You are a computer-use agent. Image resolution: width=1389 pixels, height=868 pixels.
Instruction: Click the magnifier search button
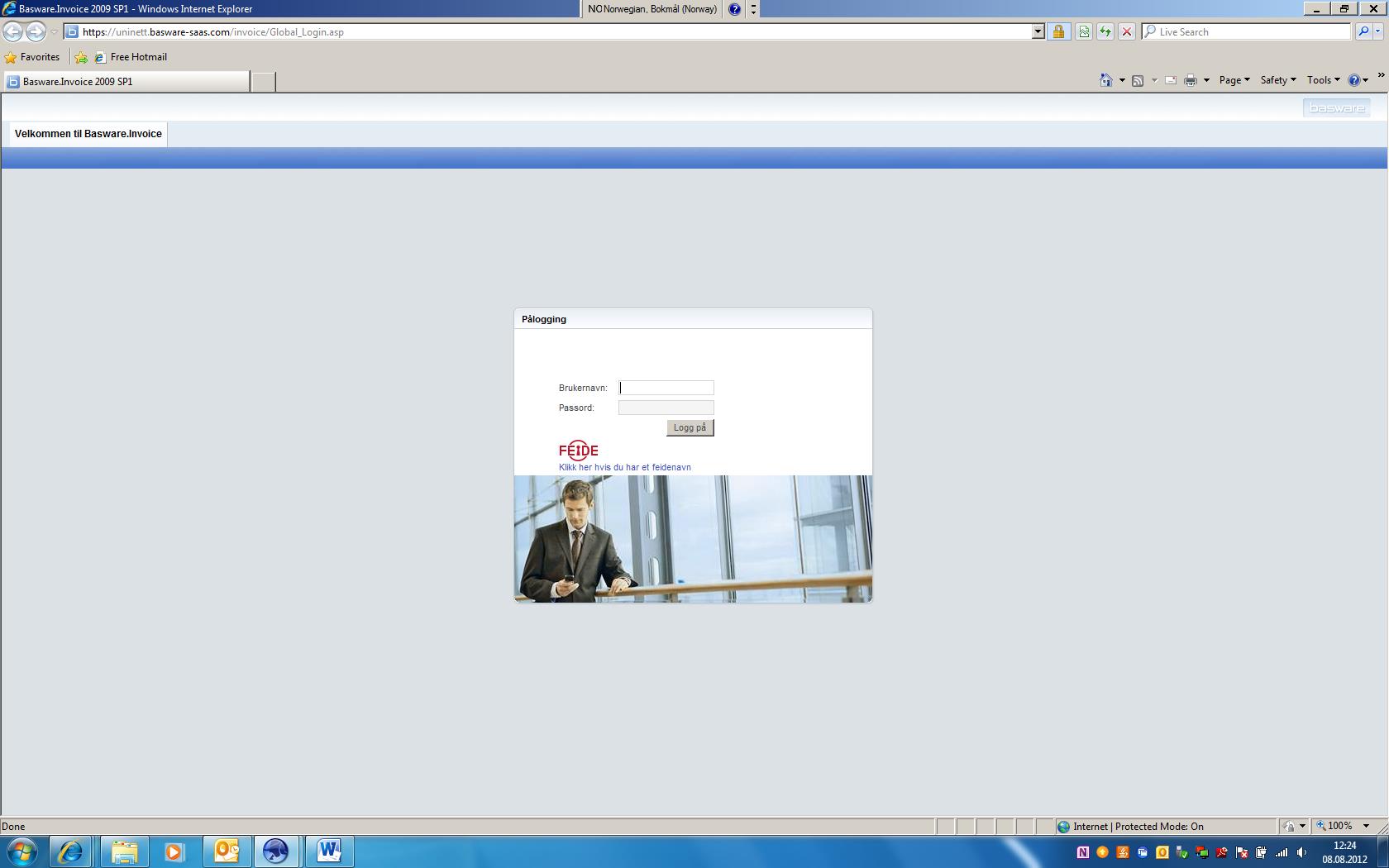click(x=1363, y=32)
